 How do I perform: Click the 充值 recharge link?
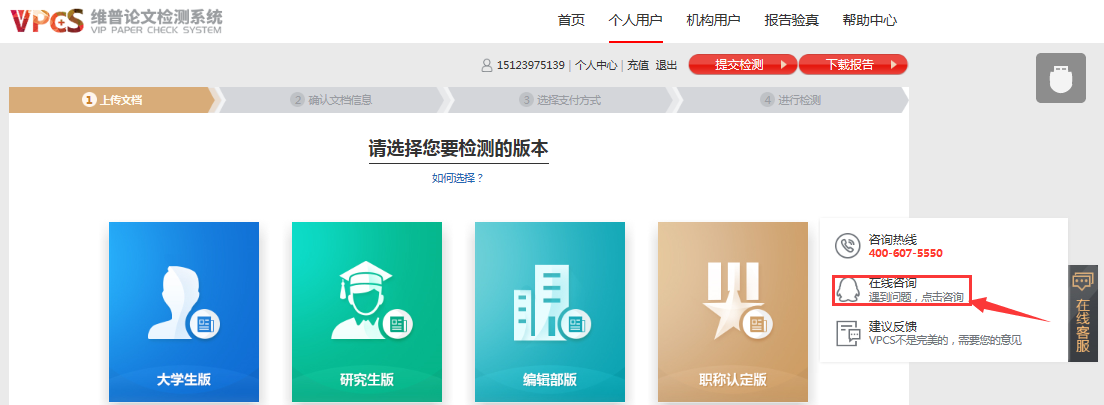point(638,65)
